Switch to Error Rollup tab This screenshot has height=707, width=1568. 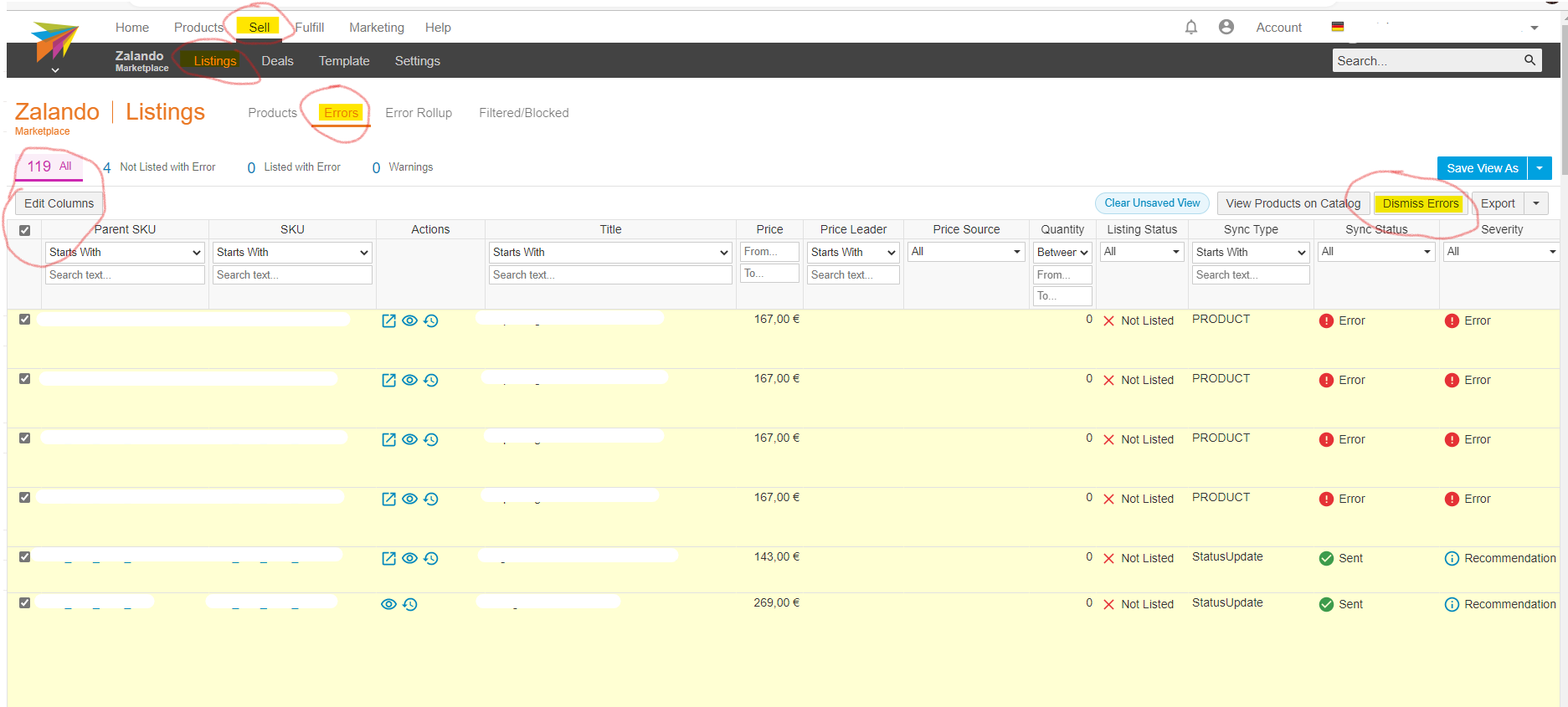tap(419, 113)
